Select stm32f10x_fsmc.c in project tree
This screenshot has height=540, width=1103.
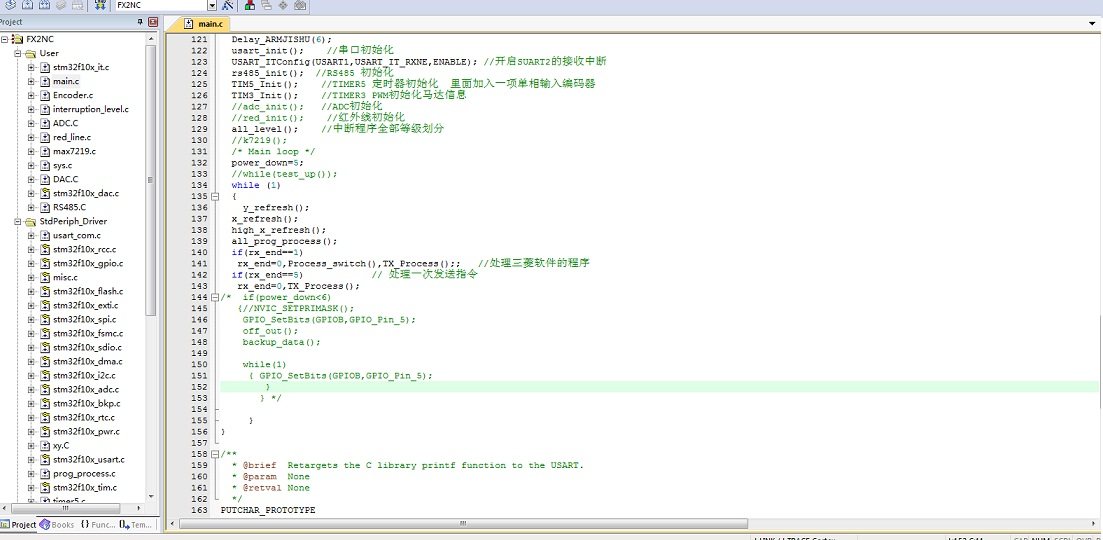click(88, 333)
